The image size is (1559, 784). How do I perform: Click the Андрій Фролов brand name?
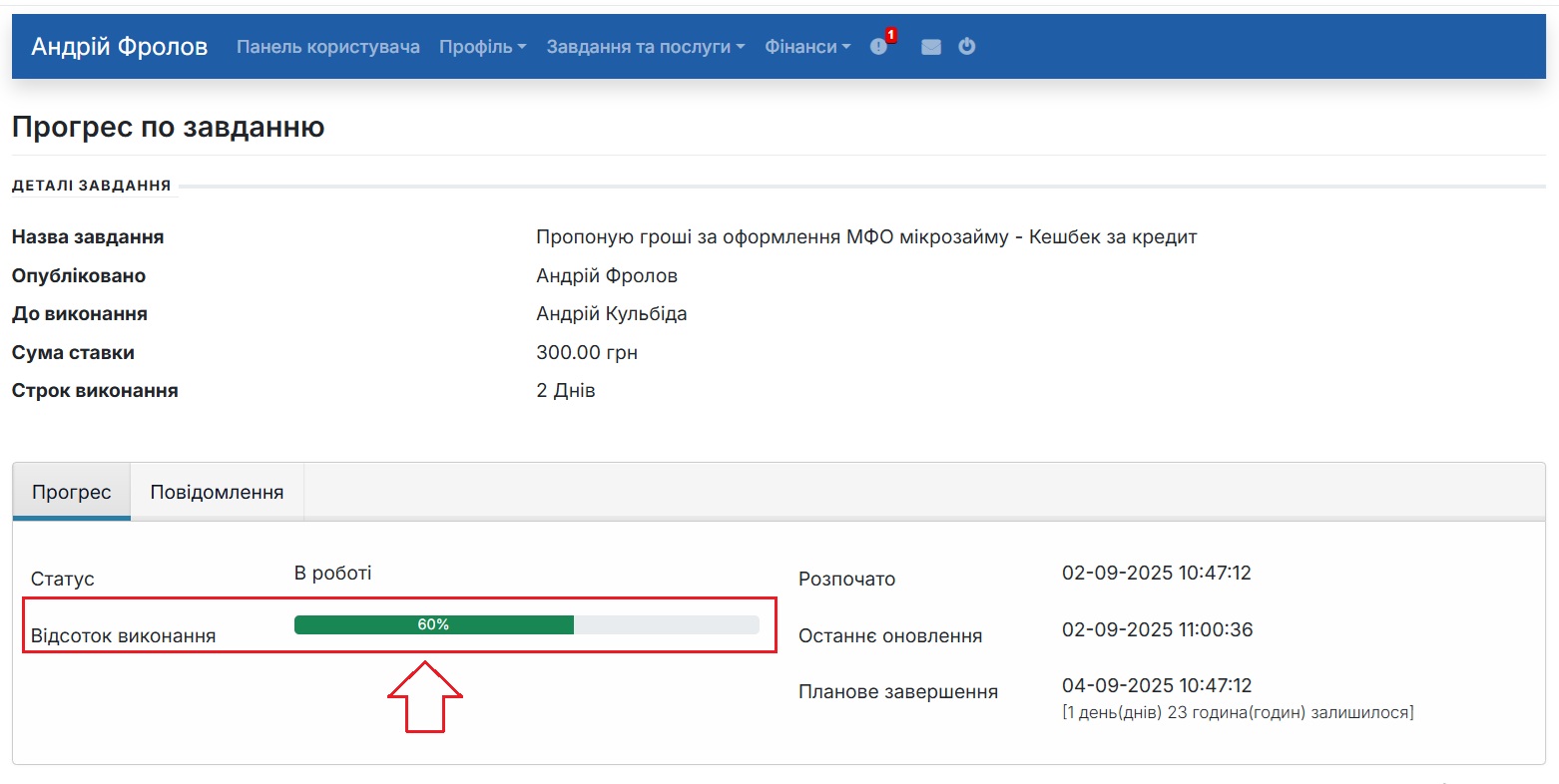[x=119, y=46]
